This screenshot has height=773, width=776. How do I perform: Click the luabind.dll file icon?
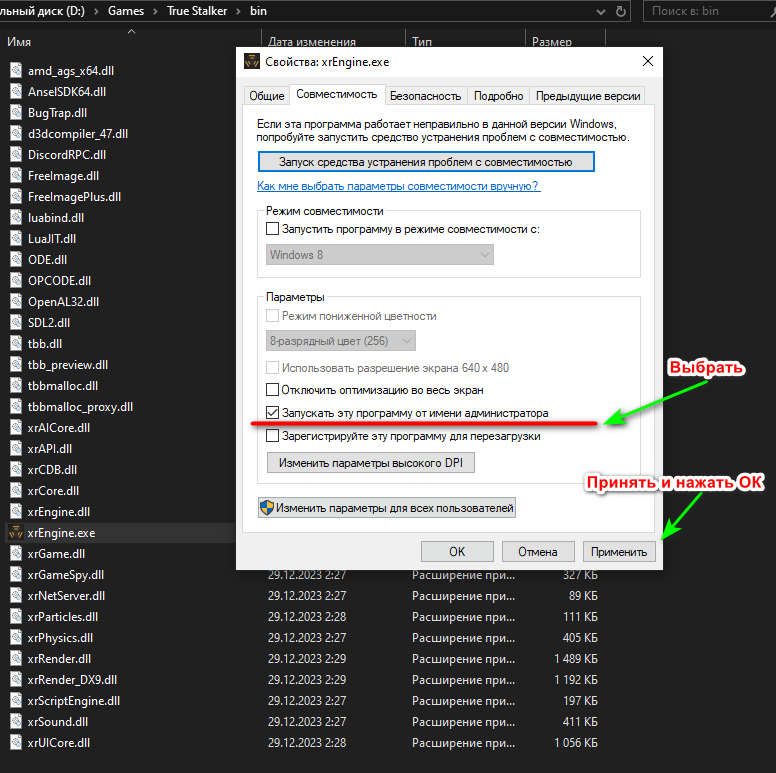tap(16, 218)
